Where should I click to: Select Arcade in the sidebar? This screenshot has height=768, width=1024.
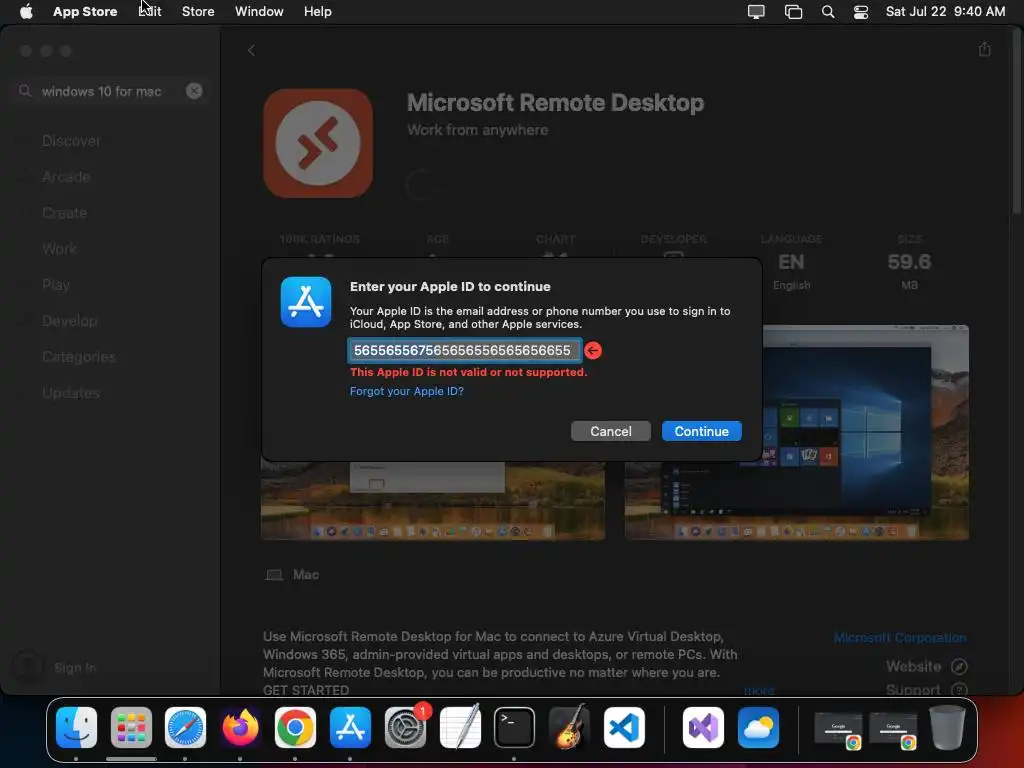pyautogui.click(x=66, y=177)
